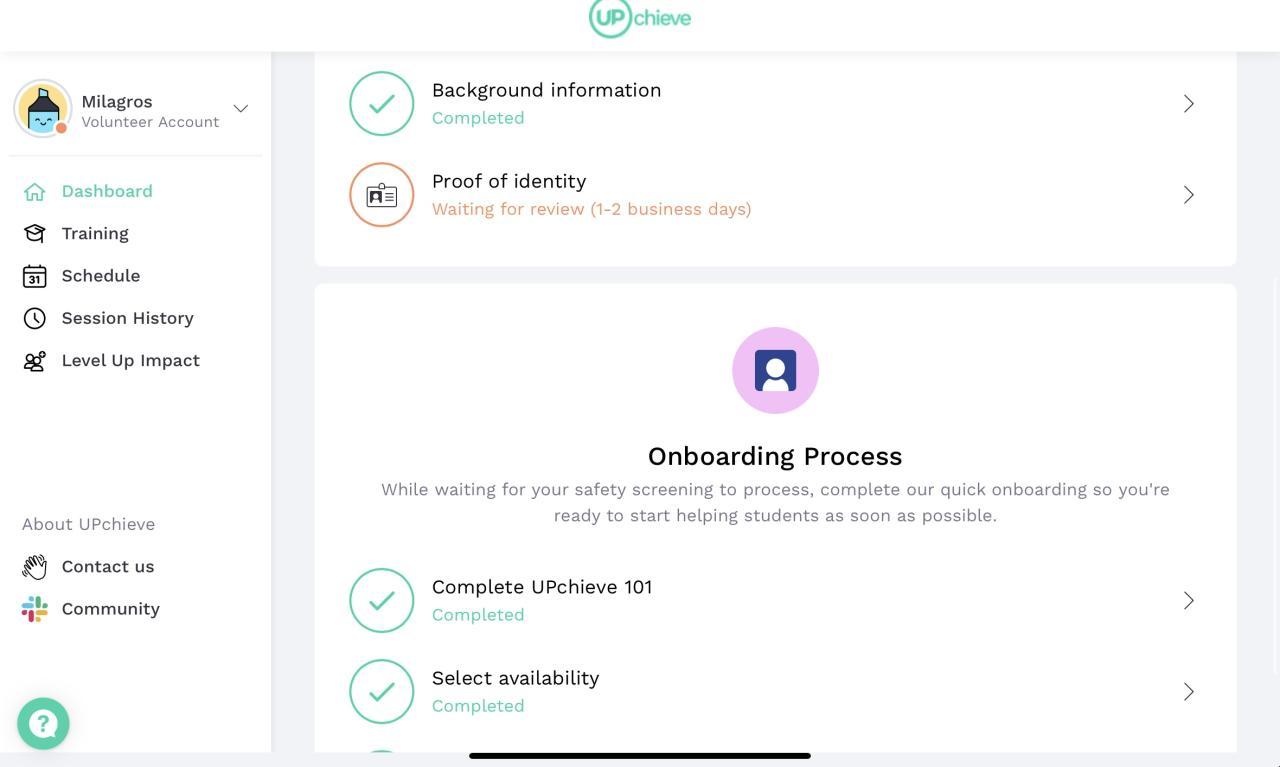Screen dimensions: 1280x767
Task: Click the Level Up Impact people icon
Action: (35, 361)
